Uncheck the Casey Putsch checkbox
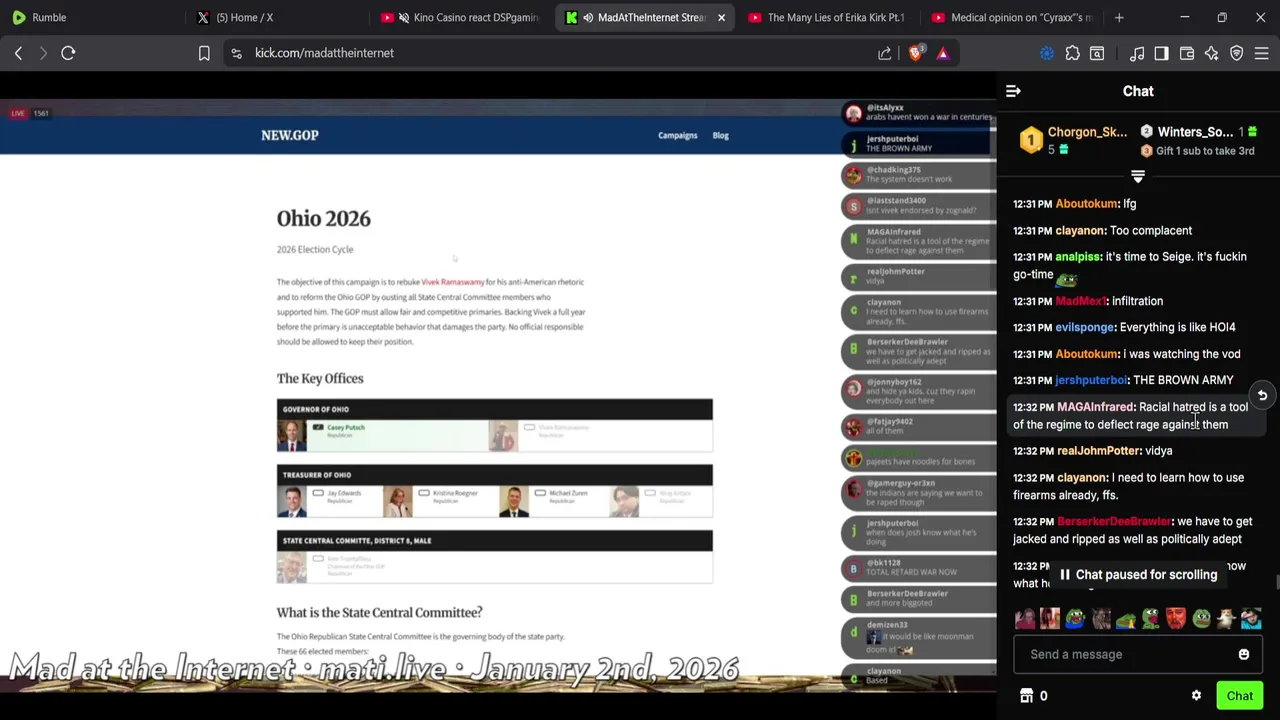 [x=318, y=427]
